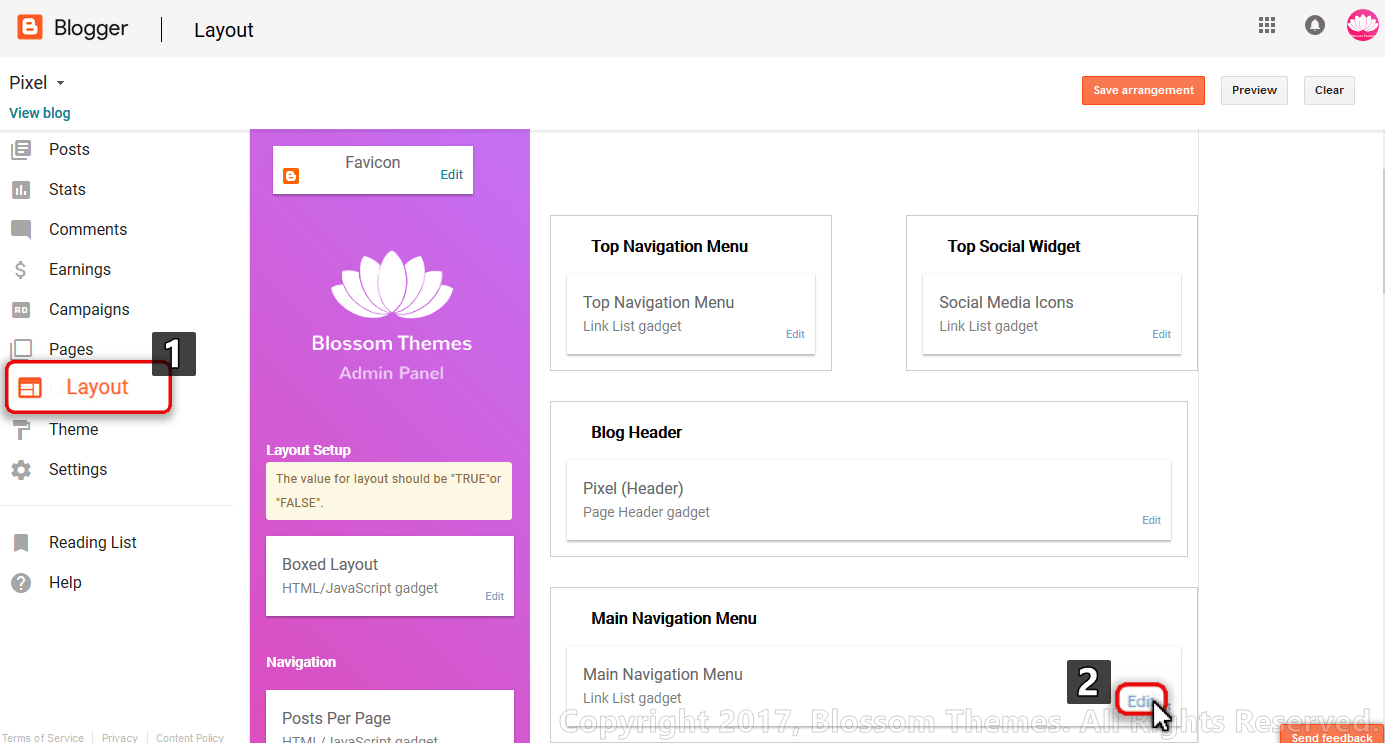Screen dimensions: 1385x743
Task: Open the Pages menu item
Action: [71, 349]
